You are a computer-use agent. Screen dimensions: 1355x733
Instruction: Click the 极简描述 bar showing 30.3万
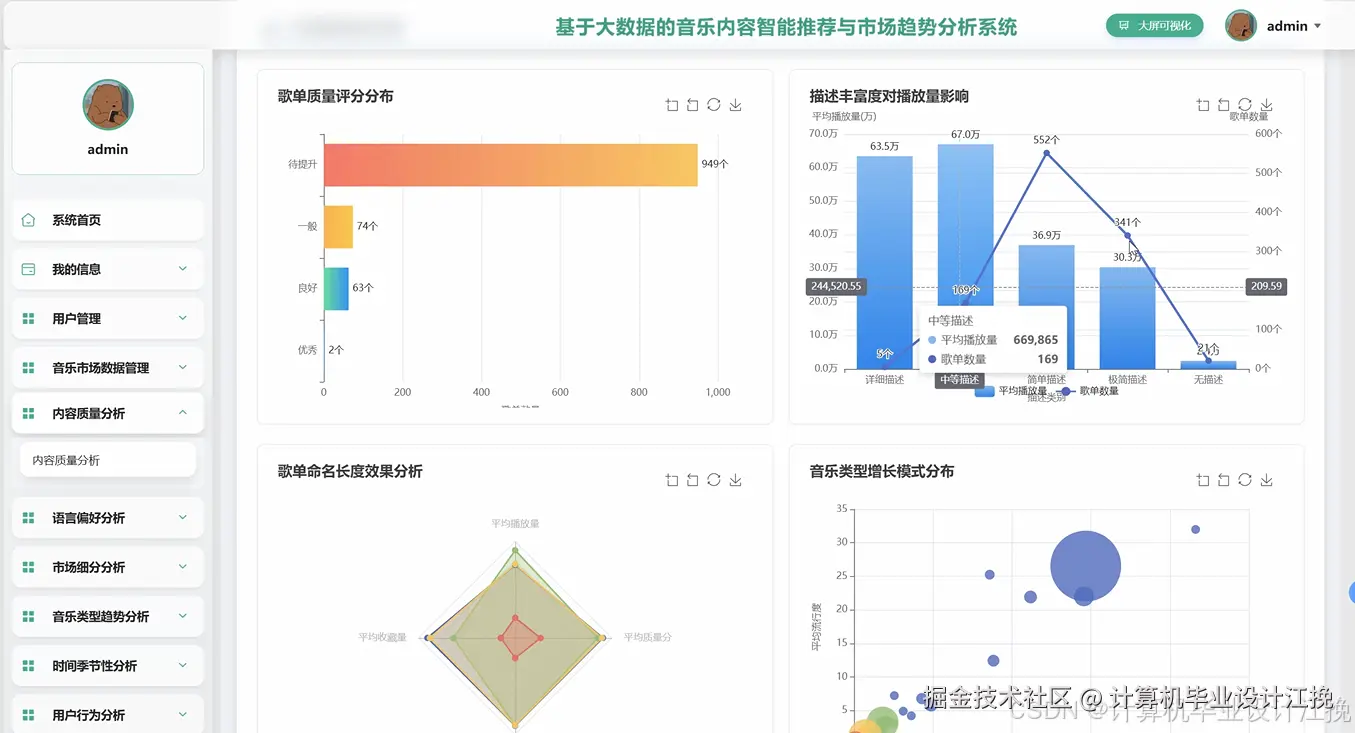tap(1127, 318)
